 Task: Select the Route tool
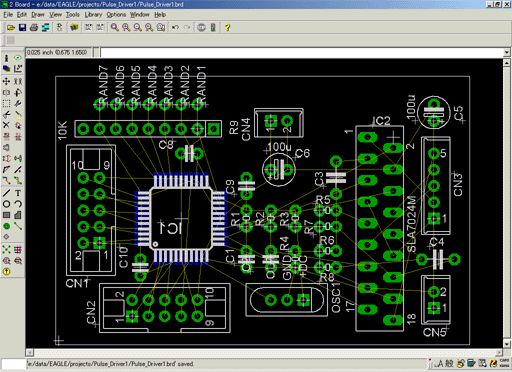click(6, 181)
